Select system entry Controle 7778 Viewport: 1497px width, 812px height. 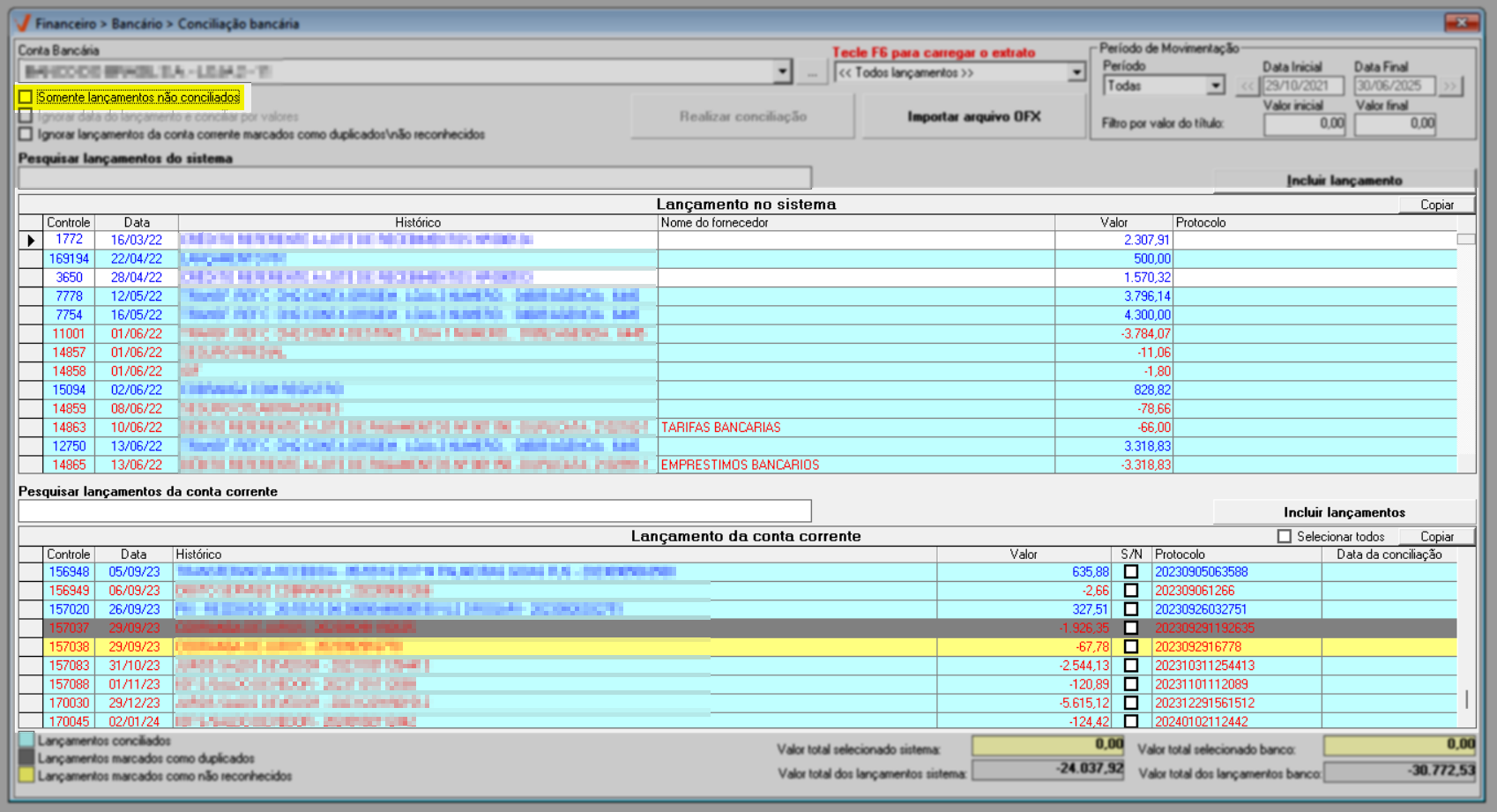[x=69, y=296]
